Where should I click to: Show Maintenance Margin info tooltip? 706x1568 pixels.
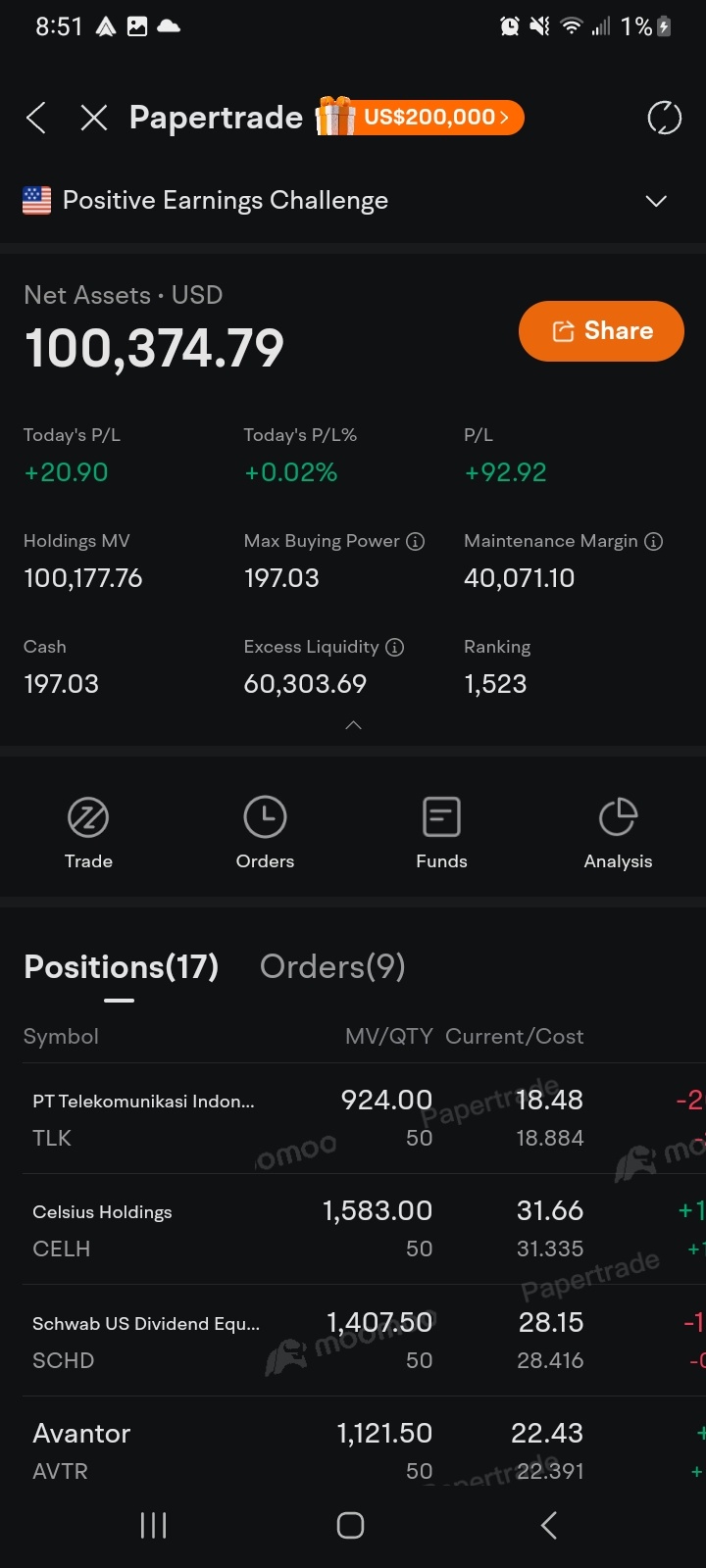(654, 541)
